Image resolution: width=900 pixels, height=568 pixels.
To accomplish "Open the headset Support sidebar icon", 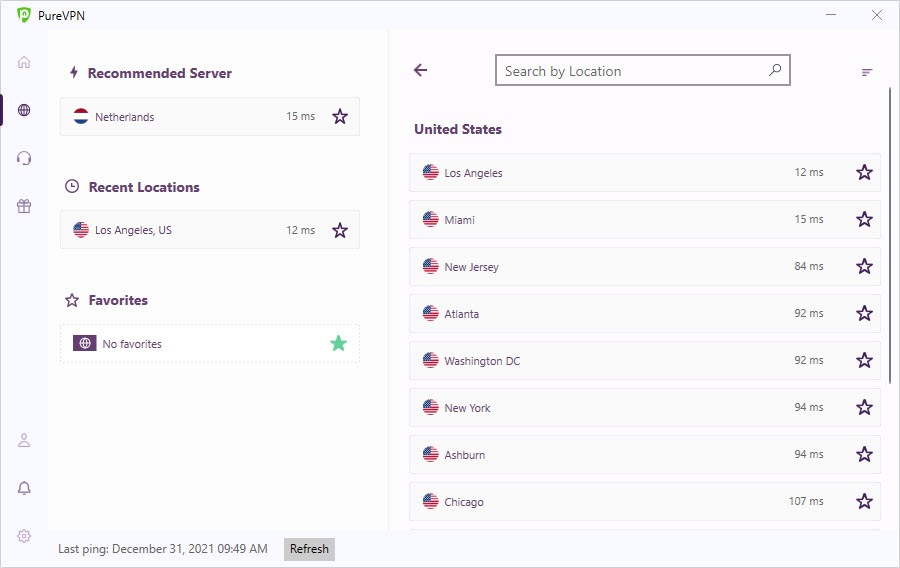I will point(24,158).
